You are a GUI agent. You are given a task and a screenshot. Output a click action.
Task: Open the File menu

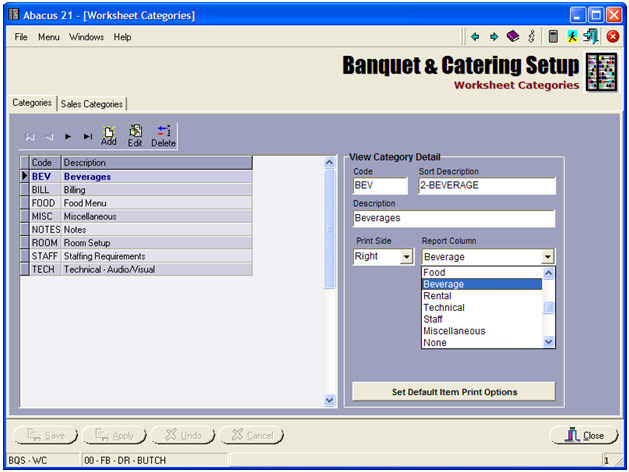tap(21, 37)
